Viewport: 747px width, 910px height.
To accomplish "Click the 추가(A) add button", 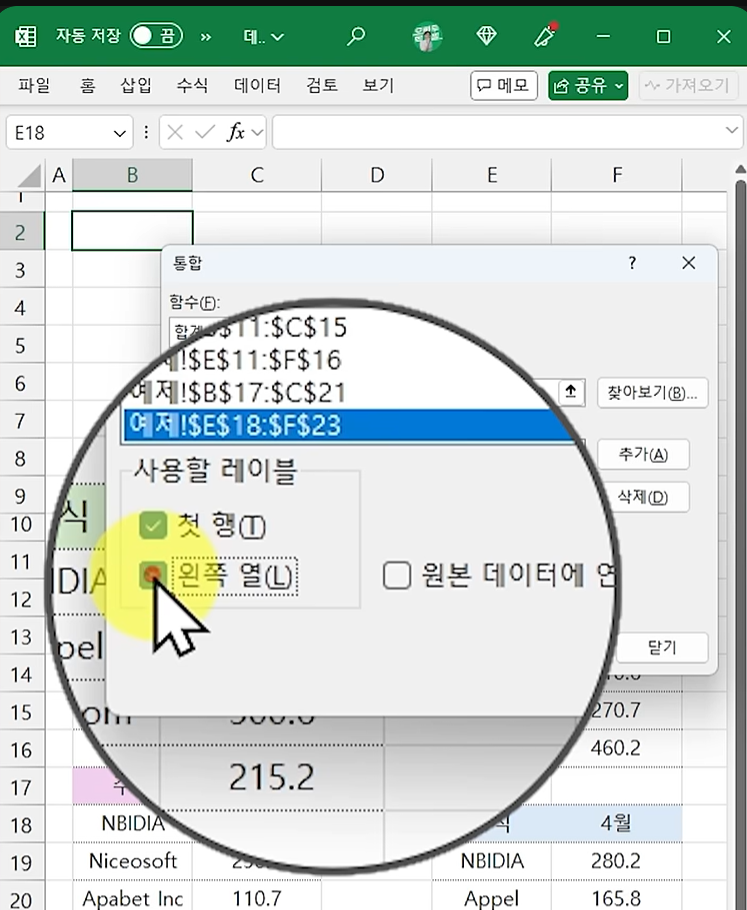I will (x=643, y=454).
